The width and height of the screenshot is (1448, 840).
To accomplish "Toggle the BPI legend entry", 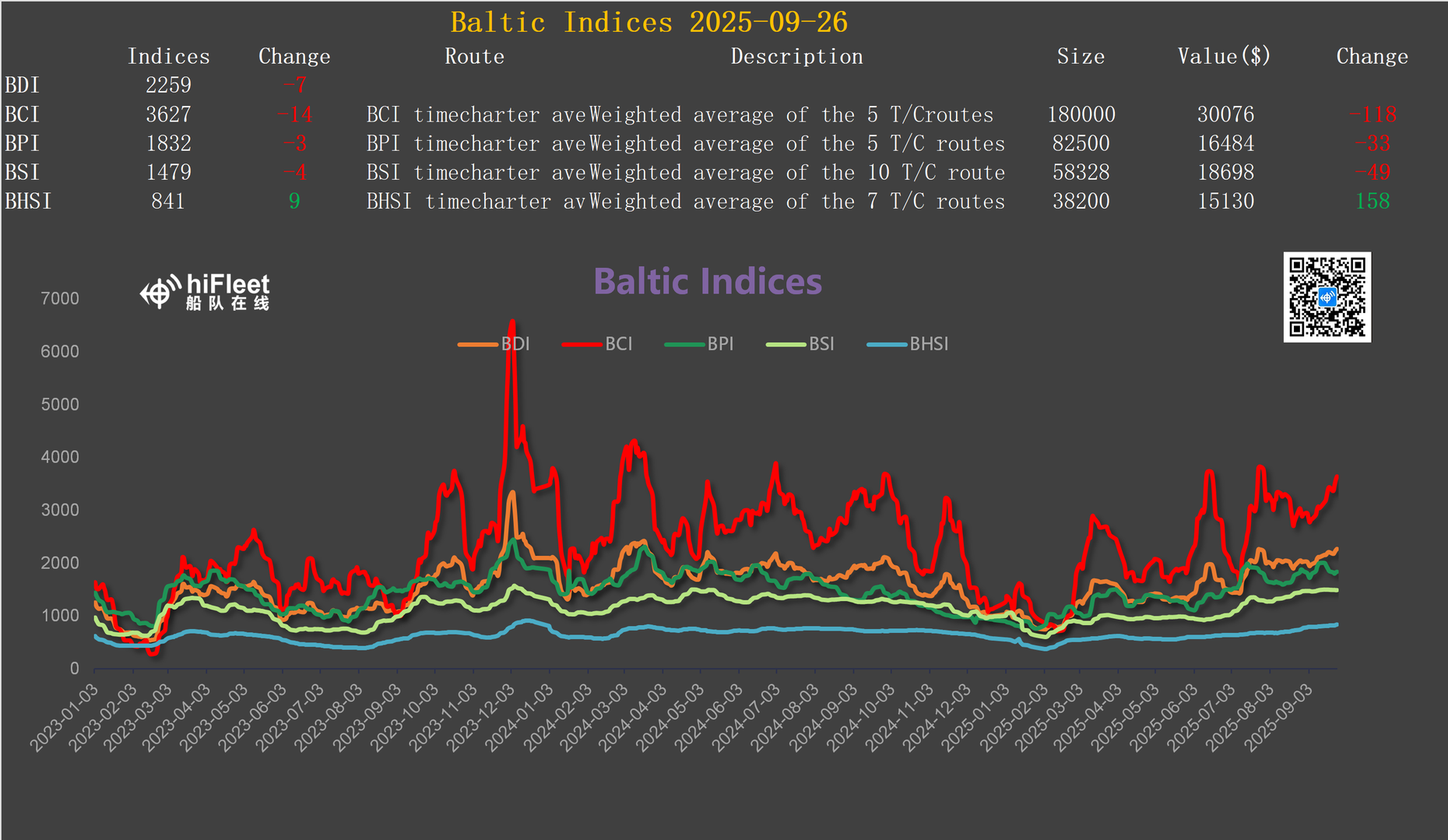I will 700,344.
